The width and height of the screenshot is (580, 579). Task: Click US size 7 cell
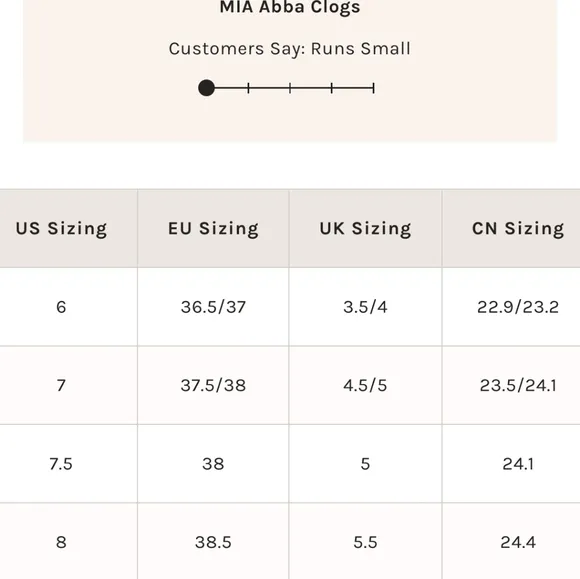pyautogui.click(x=61, y=385)
